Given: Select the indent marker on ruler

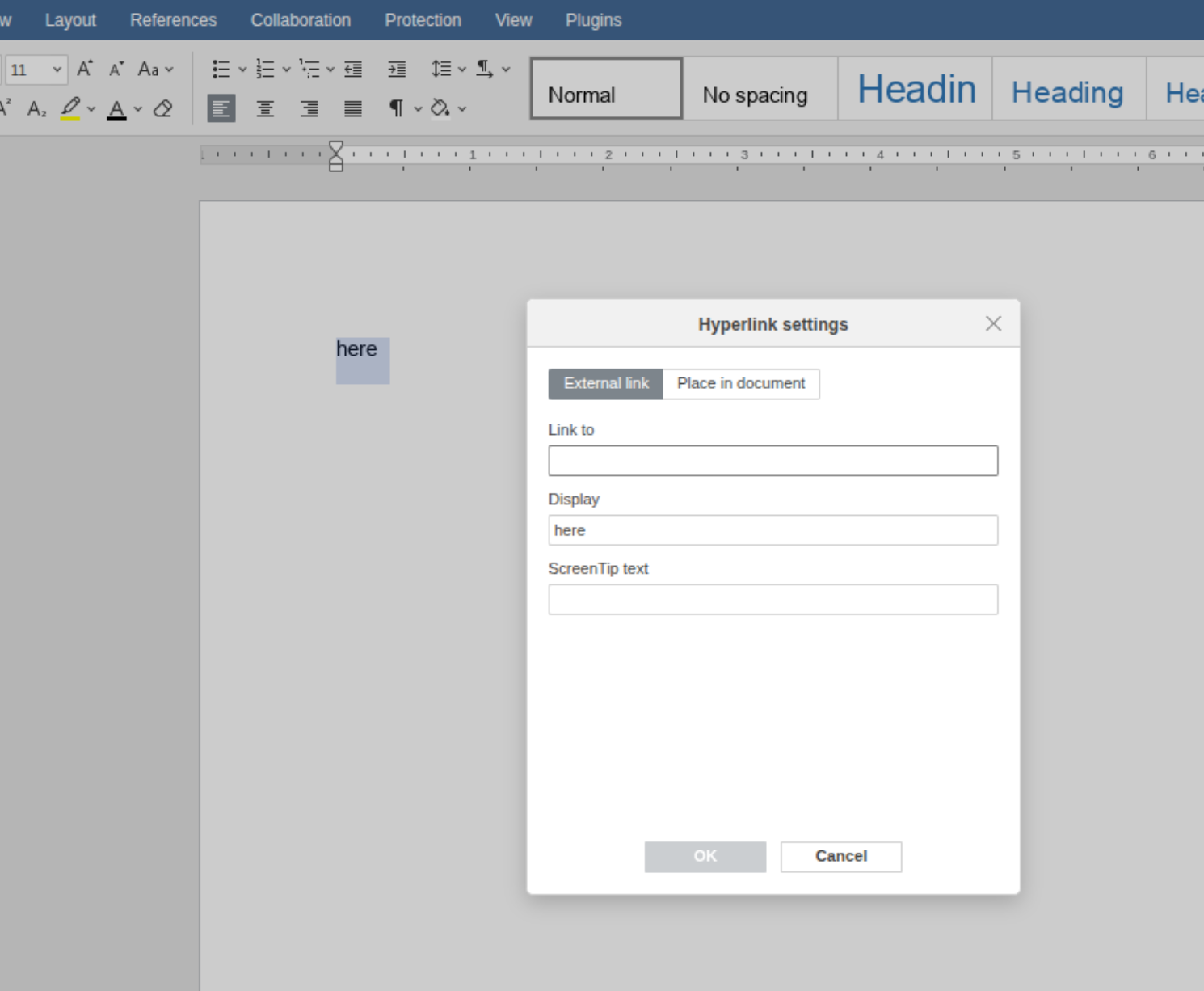Looking at the screenshot, I should coord(336,156).
